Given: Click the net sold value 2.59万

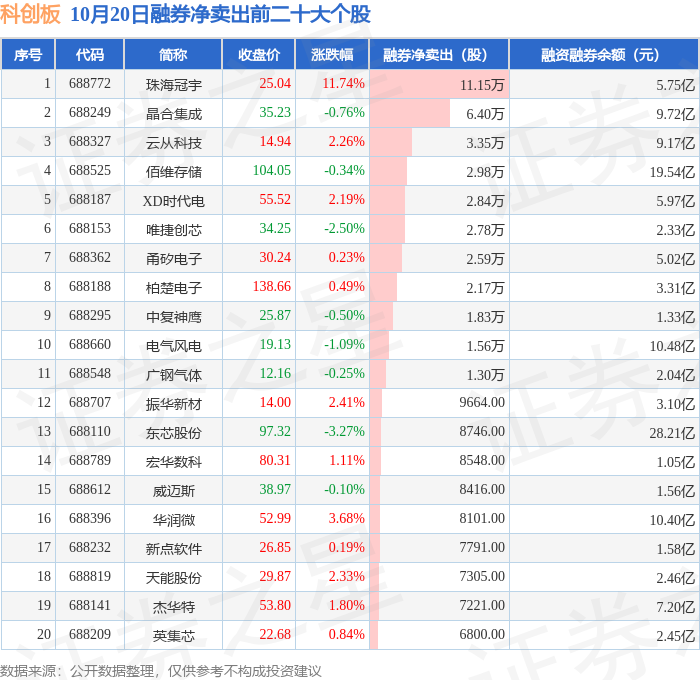Looking at the screenshot, I should click(x=485, y=259).
